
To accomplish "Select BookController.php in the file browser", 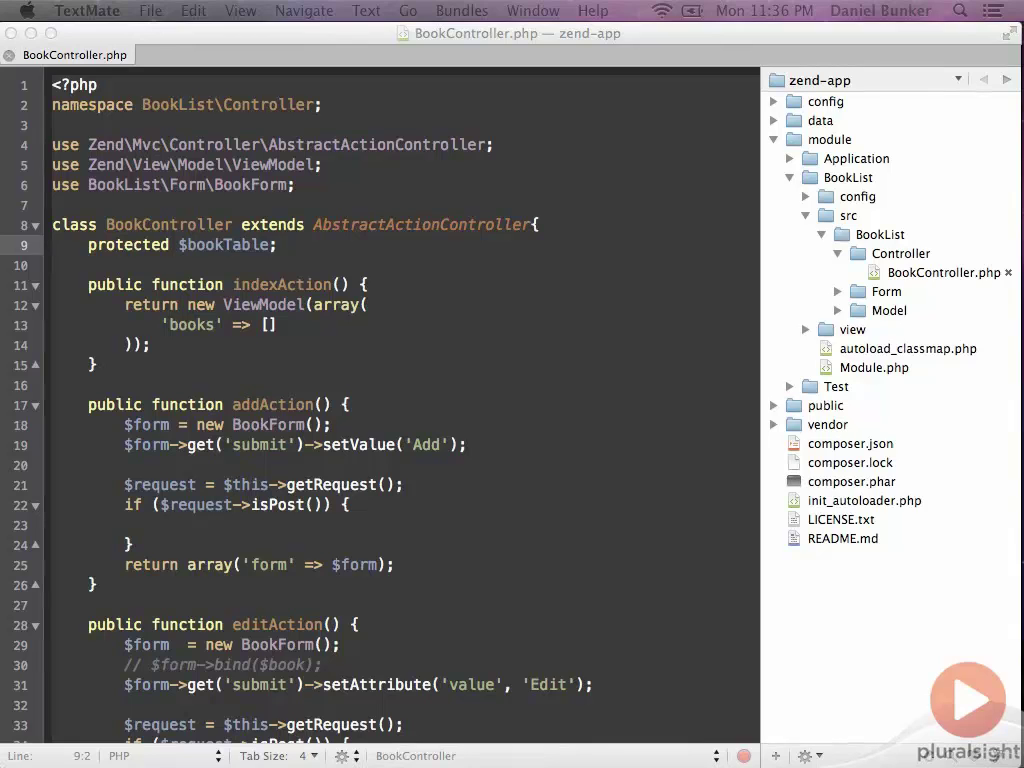I will [944, 272].
